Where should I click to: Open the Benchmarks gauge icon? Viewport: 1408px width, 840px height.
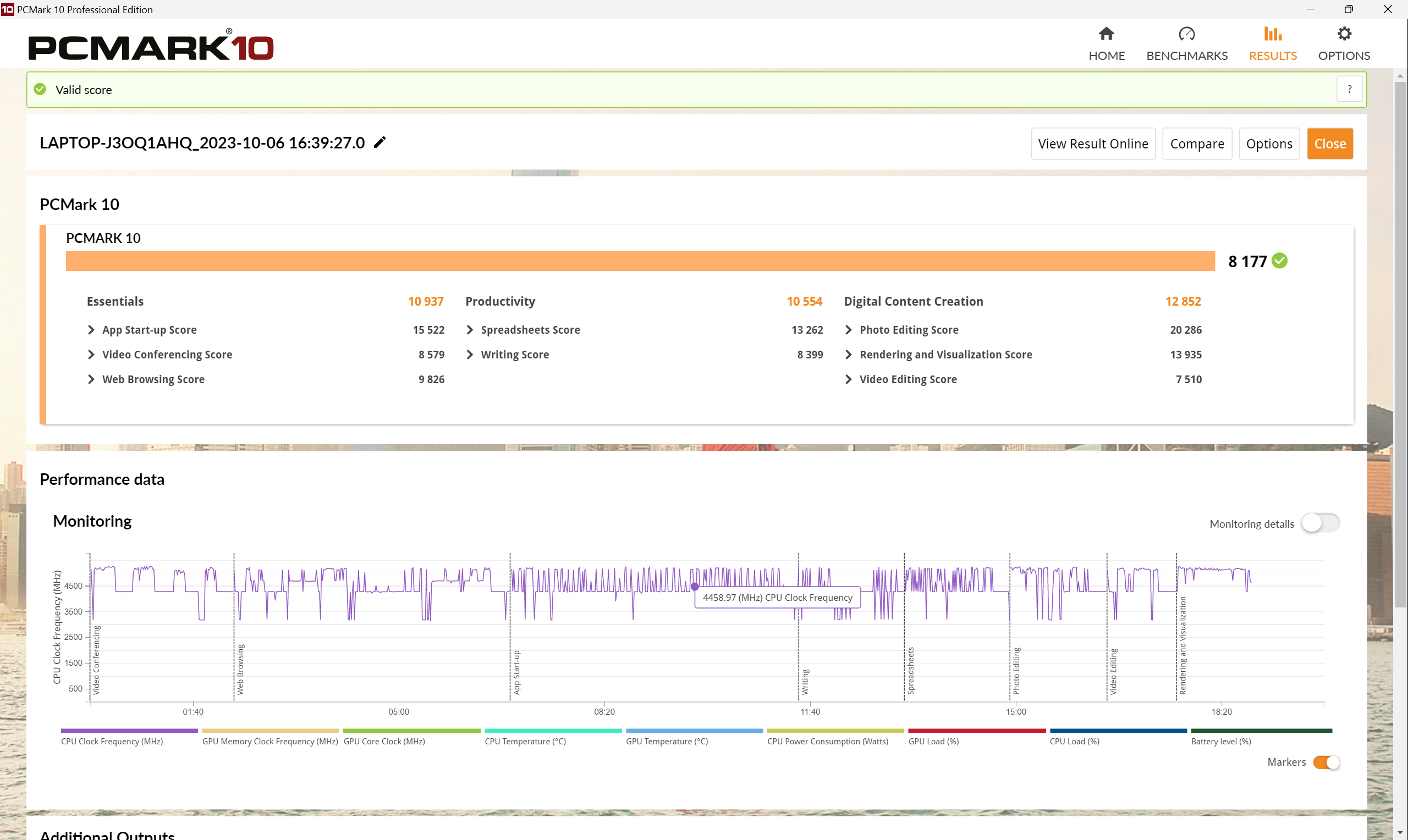coord(1187,34)
